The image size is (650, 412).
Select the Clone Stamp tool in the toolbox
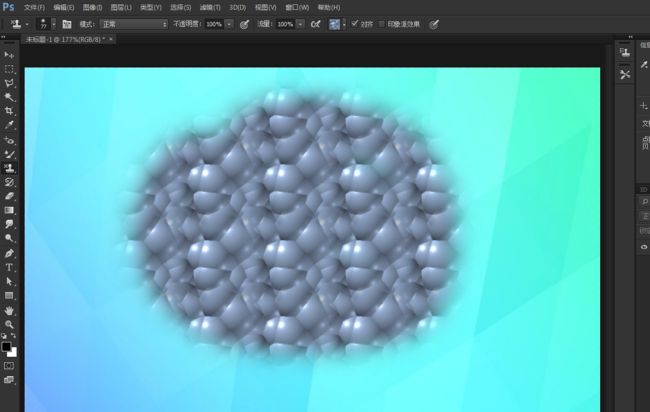[9, 168]
